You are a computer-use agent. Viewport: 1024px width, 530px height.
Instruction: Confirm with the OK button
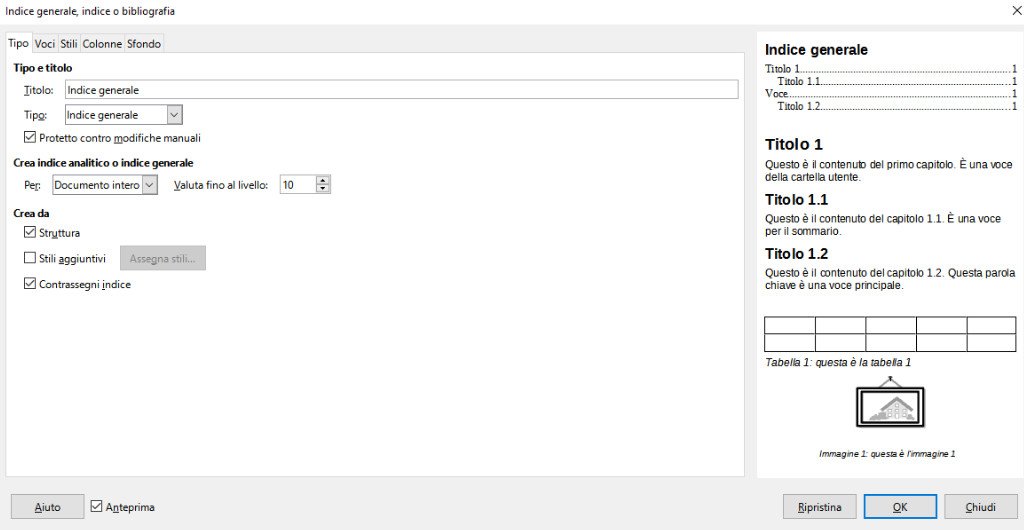[x=900, y=507]
